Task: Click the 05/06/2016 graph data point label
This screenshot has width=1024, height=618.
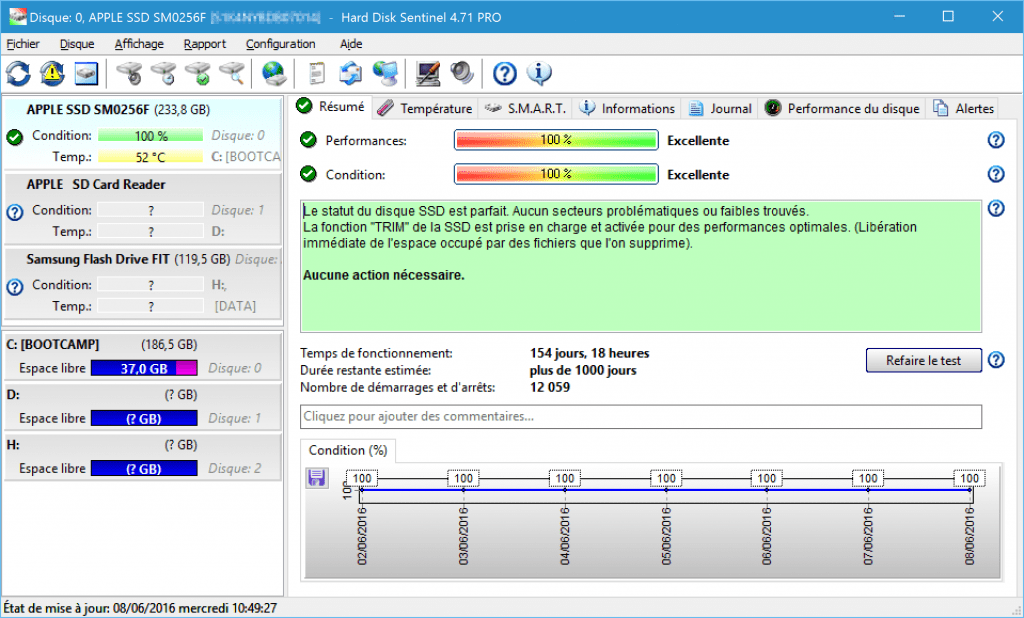Action: (665, 478)
